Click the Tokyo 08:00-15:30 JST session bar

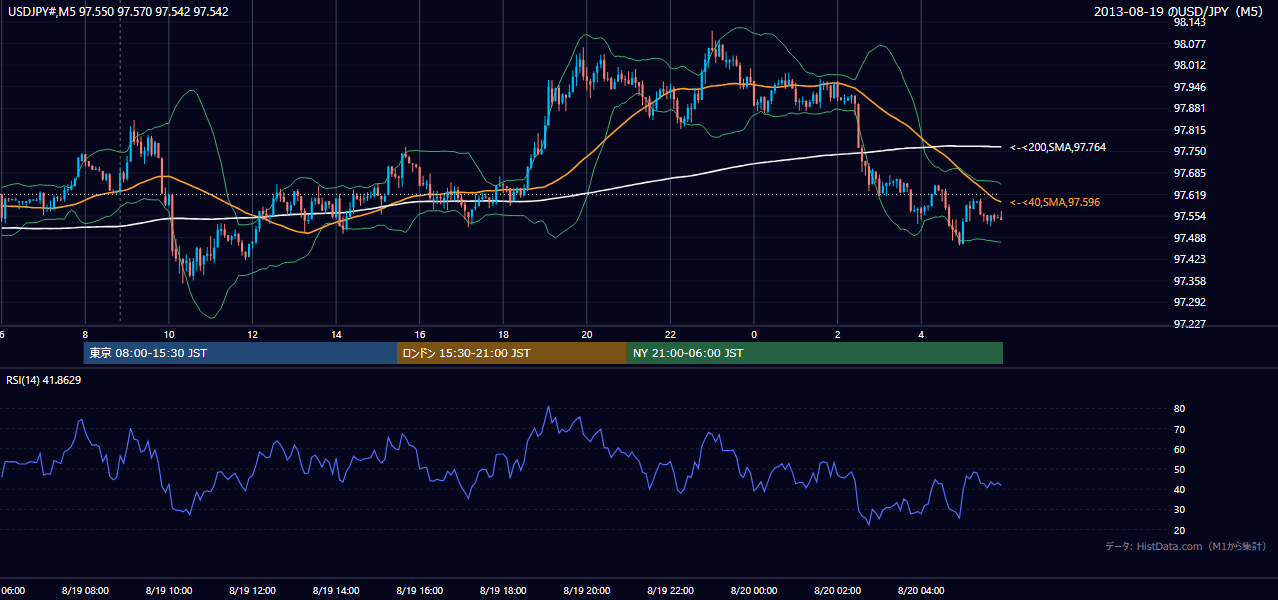(240, 353)
